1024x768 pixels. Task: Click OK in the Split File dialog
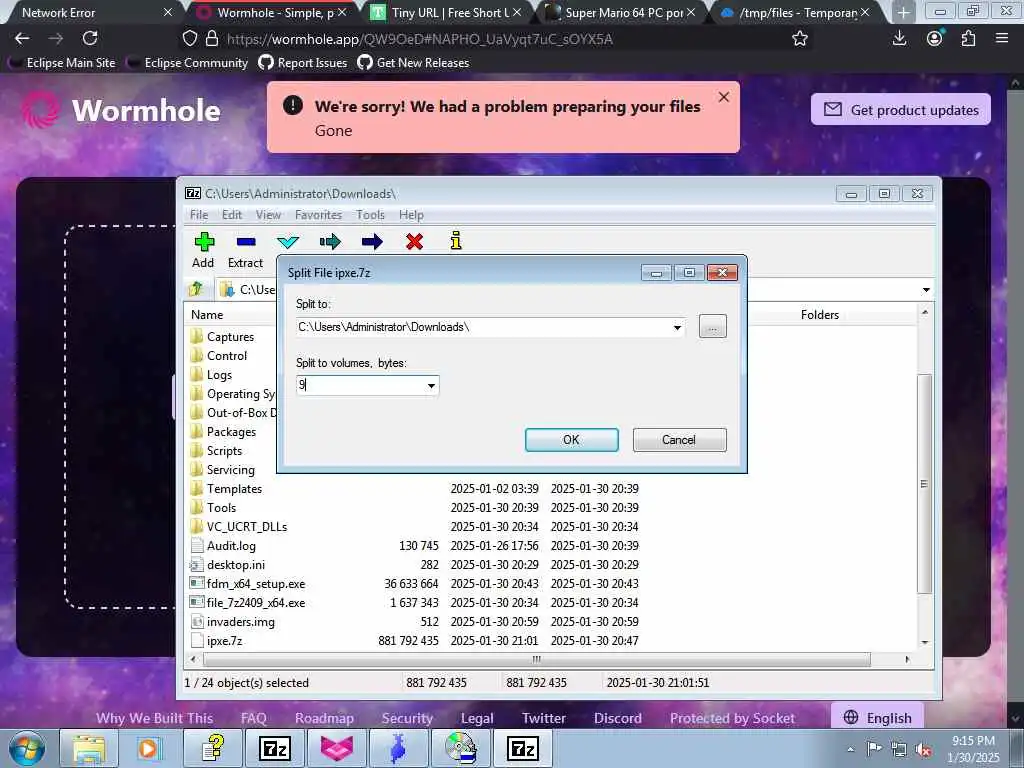(571, 440)
